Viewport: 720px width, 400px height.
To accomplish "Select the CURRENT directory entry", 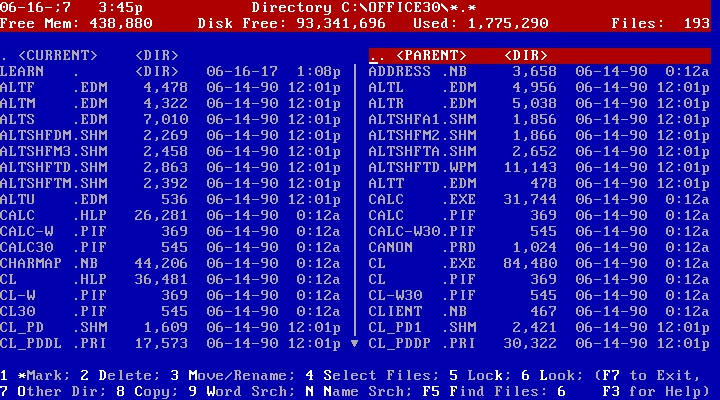I will click(90, 56).
